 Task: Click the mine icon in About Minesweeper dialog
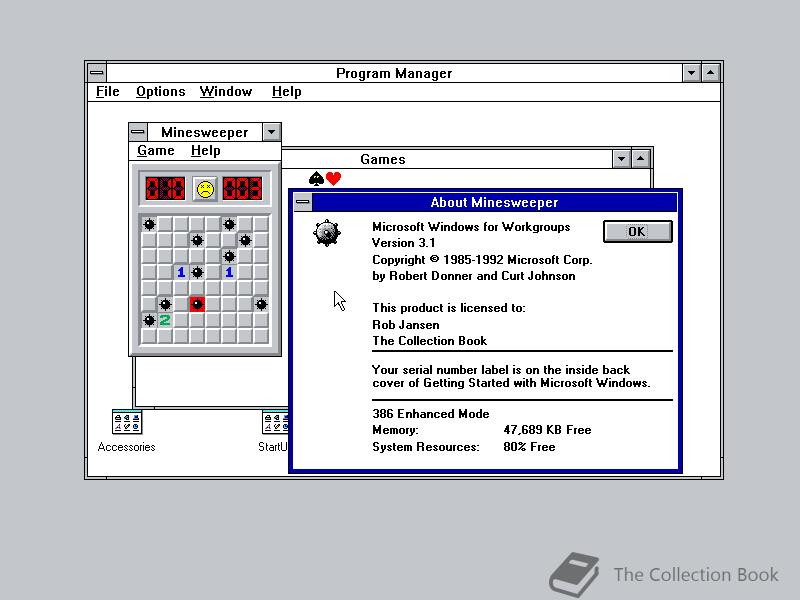click(x=327, y=233)
